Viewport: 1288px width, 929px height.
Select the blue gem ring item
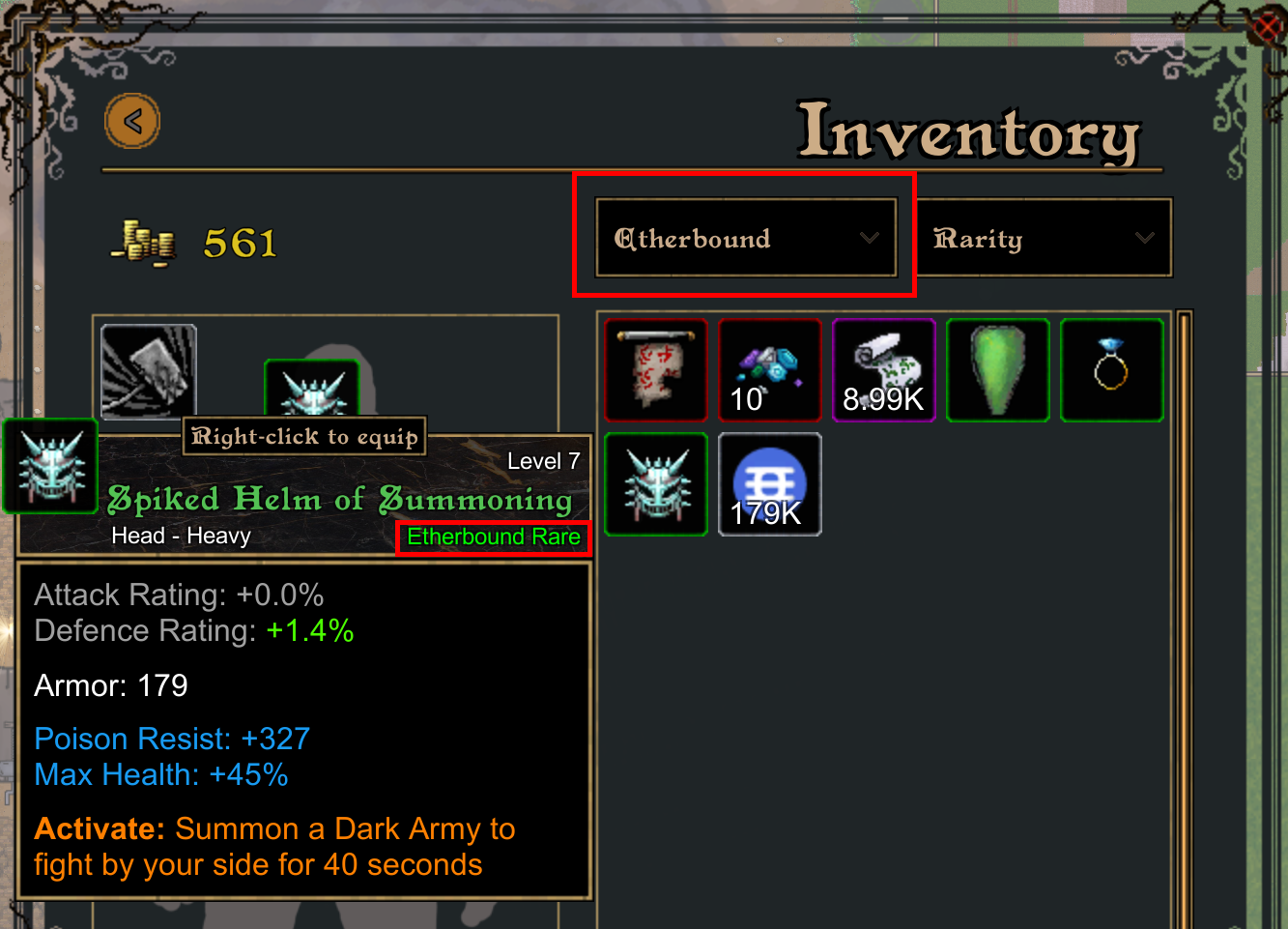[x=1112, y=370]
